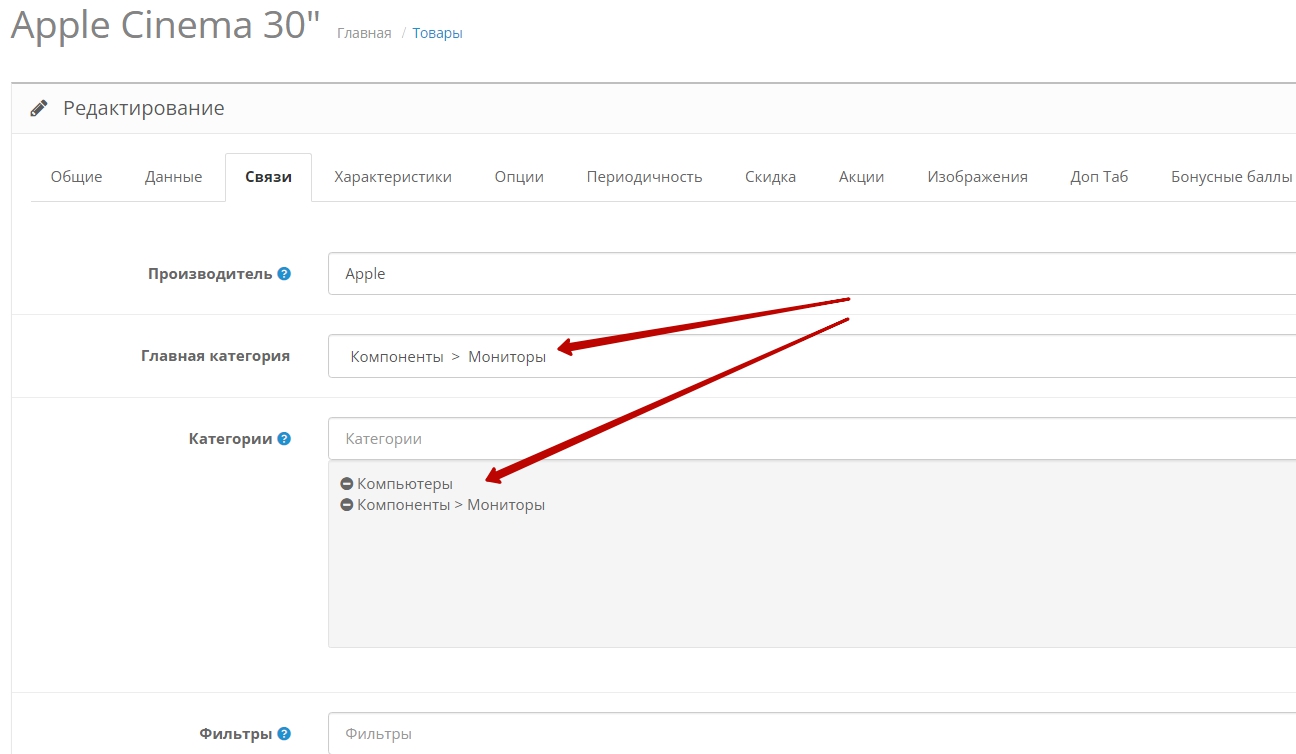
Task: Open the help tooltip next to Категории
Action: coord(284,439)
